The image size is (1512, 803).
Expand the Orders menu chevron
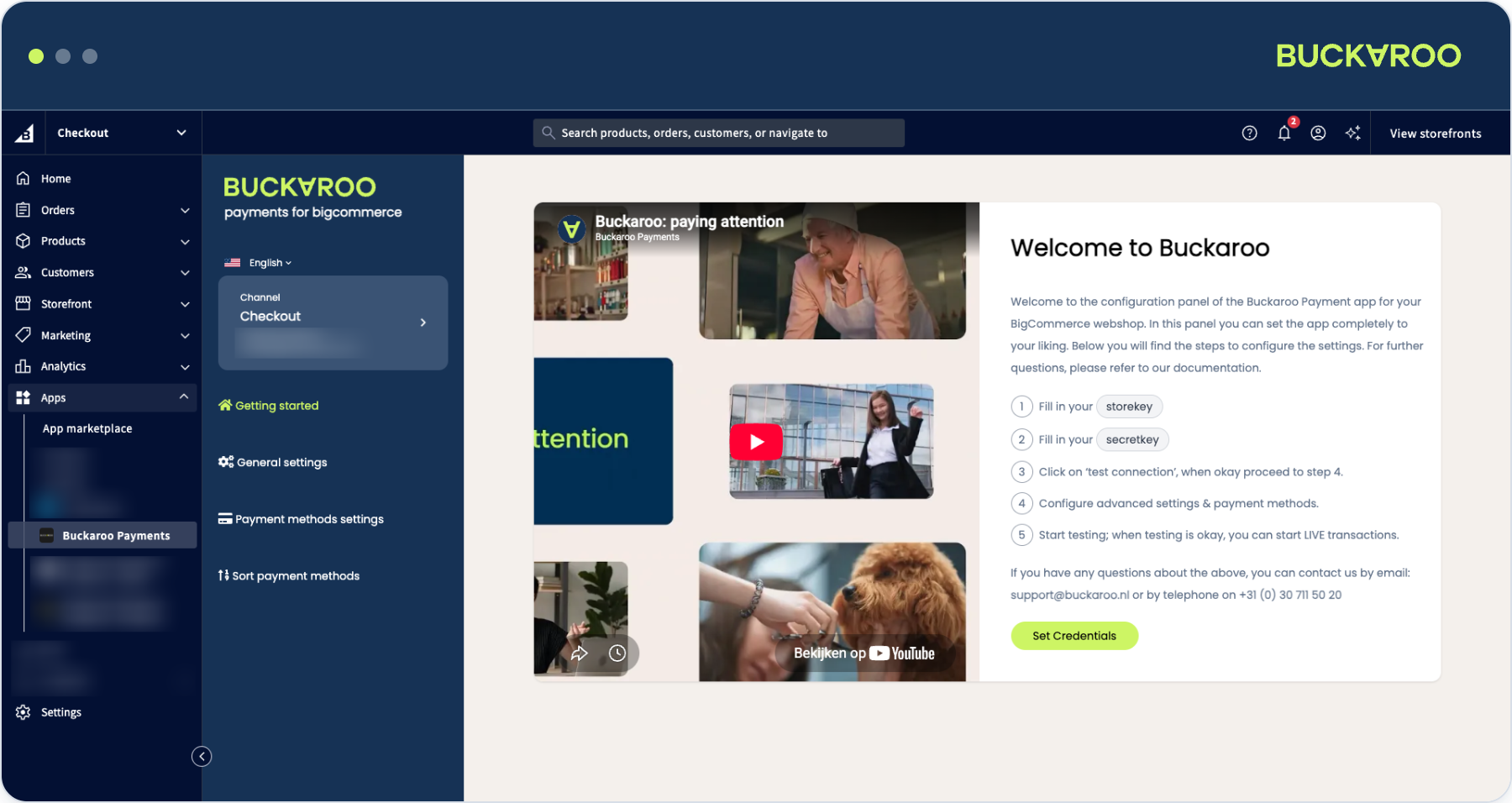185,210
